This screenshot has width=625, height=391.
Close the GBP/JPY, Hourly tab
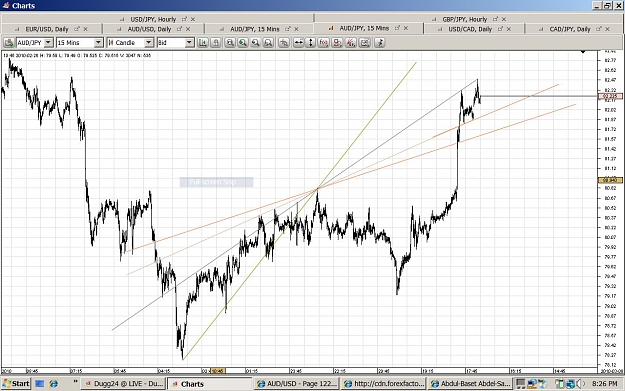click(x=504, y=19)
